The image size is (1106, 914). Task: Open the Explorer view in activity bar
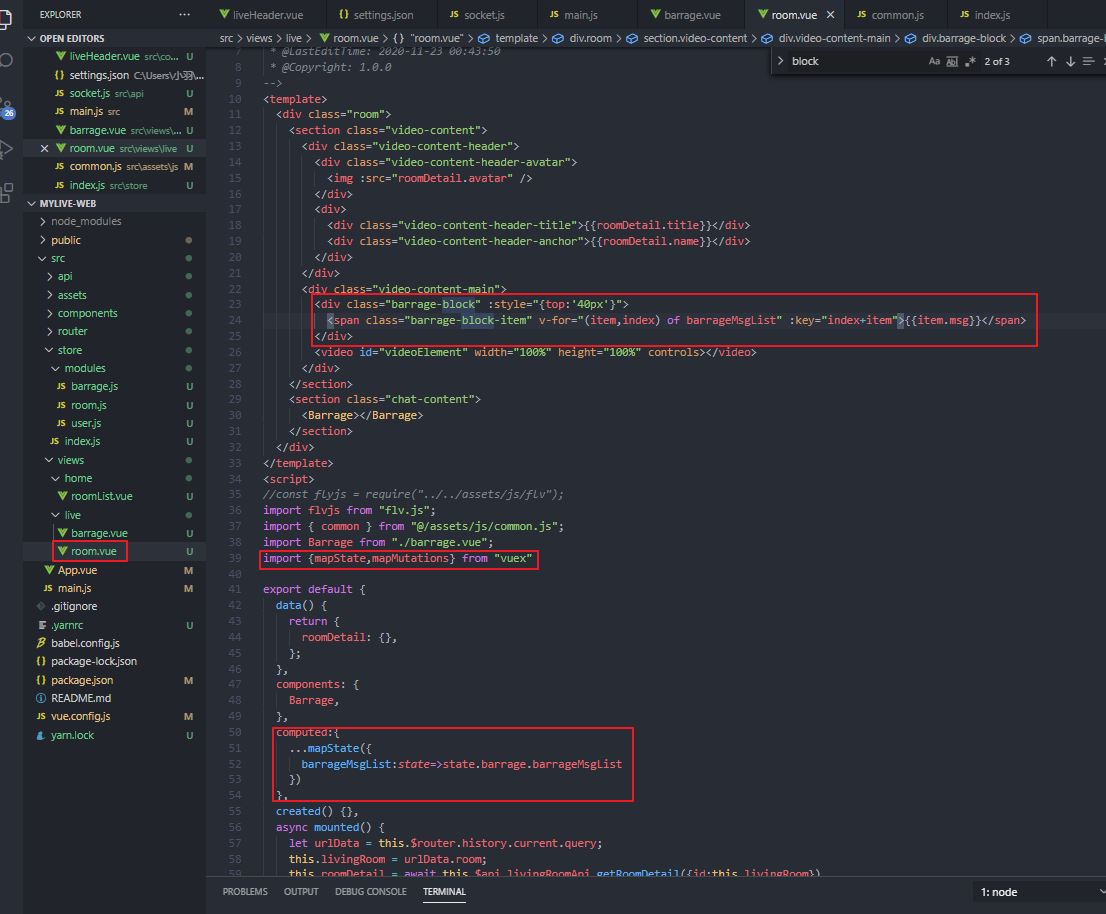tap(6, 18)
